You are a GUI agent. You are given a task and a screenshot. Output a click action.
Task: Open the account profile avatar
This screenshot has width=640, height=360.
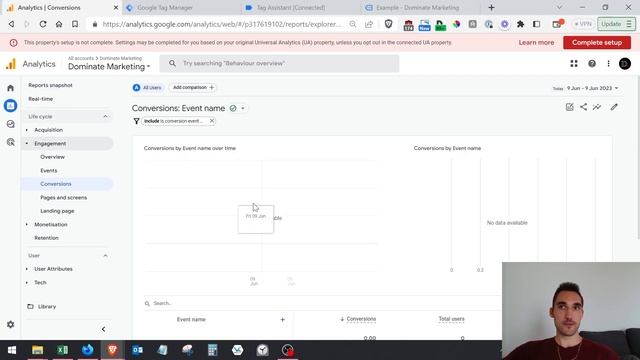pos(624,64)
